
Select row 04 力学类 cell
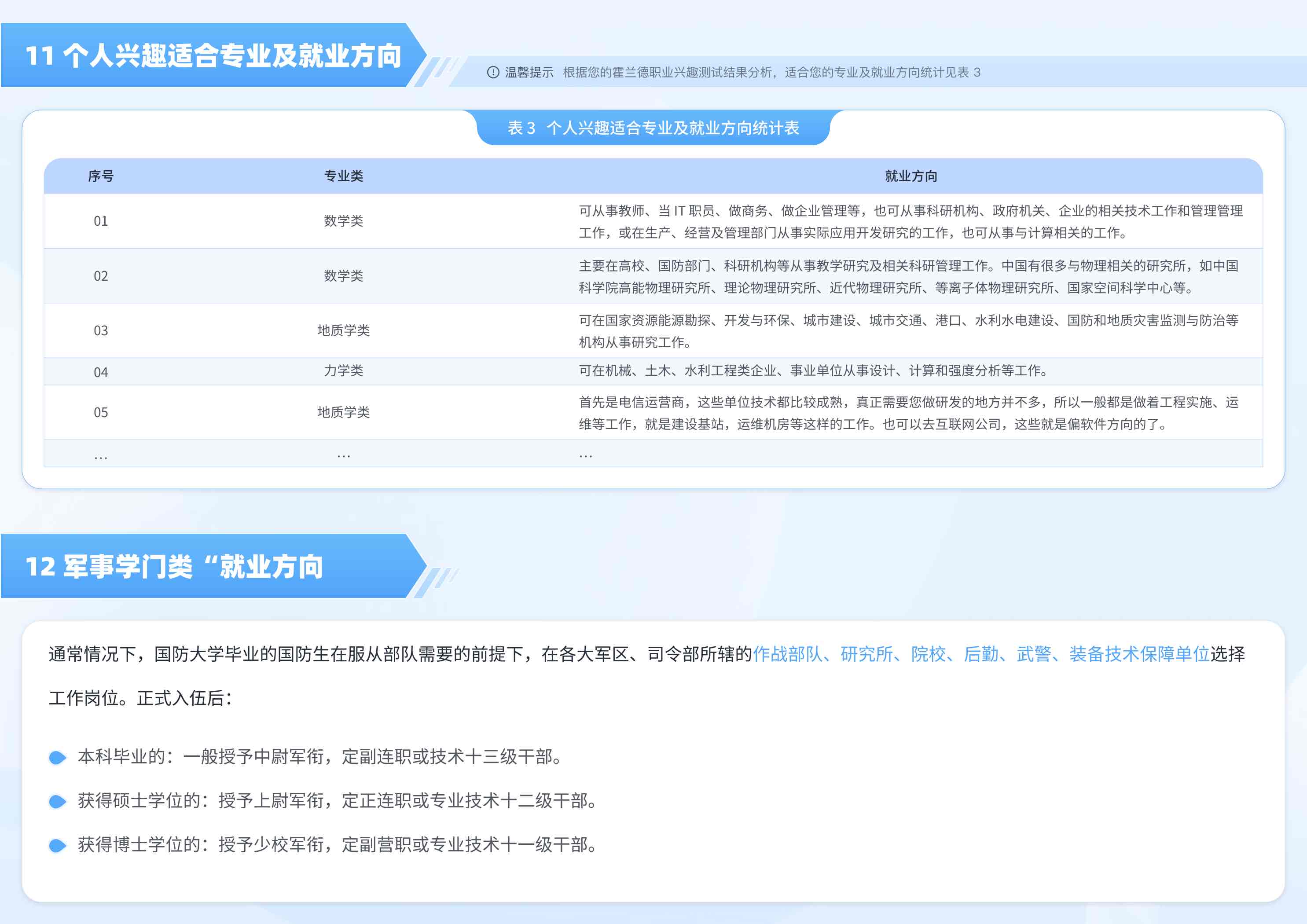(x=343, y=371)
